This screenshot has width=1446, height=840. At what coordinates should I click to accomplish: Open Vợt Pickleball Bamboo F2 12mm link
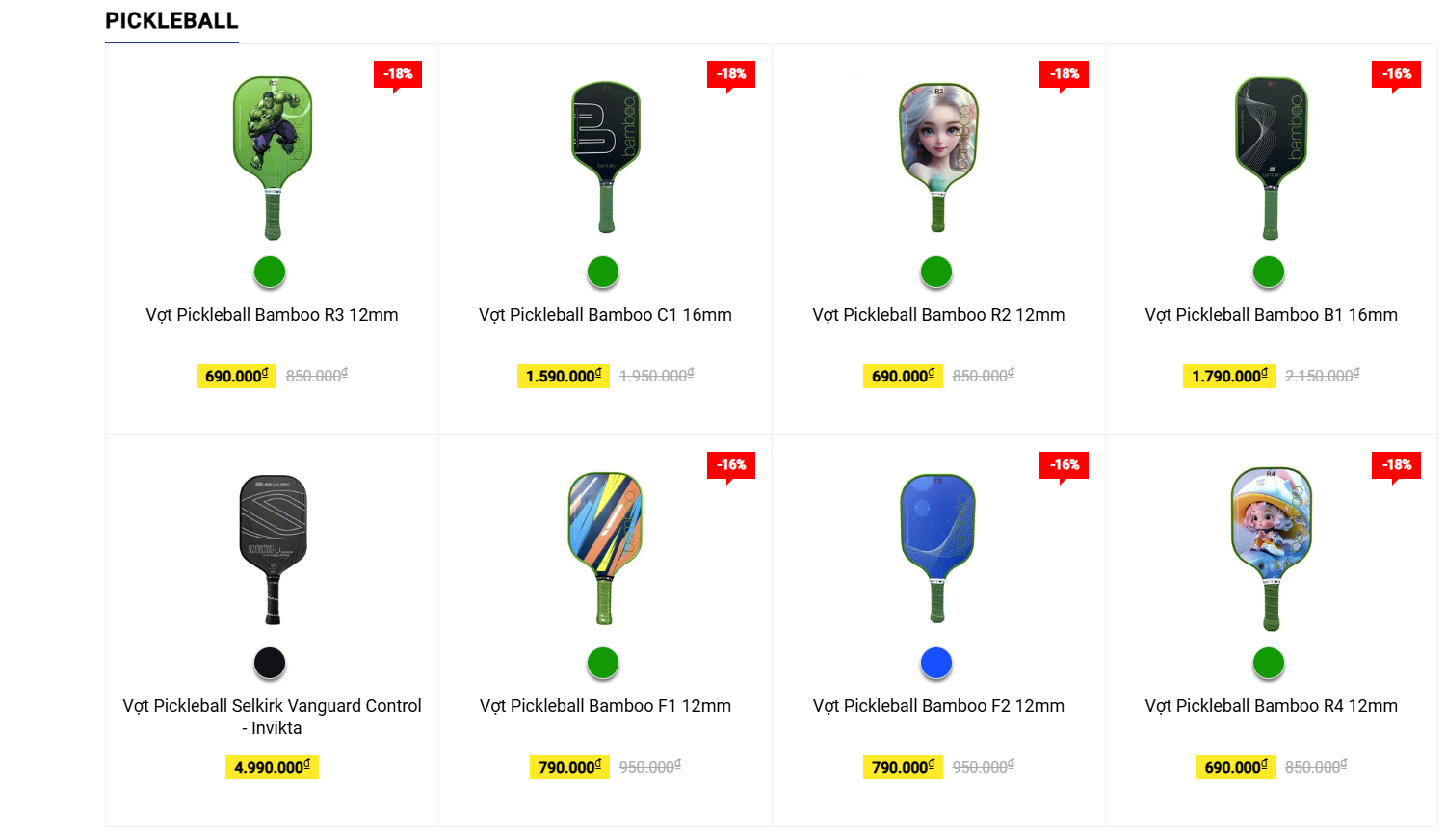click(x=938, y=706)
